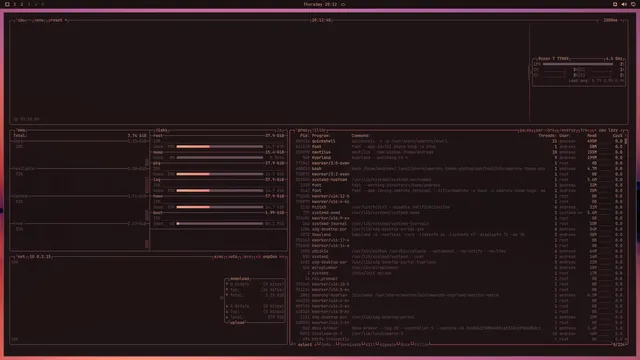The width and height of the screenshot is (640, 360).
Task: Toggle per-core in proc box
Action: tap(546, 130)
